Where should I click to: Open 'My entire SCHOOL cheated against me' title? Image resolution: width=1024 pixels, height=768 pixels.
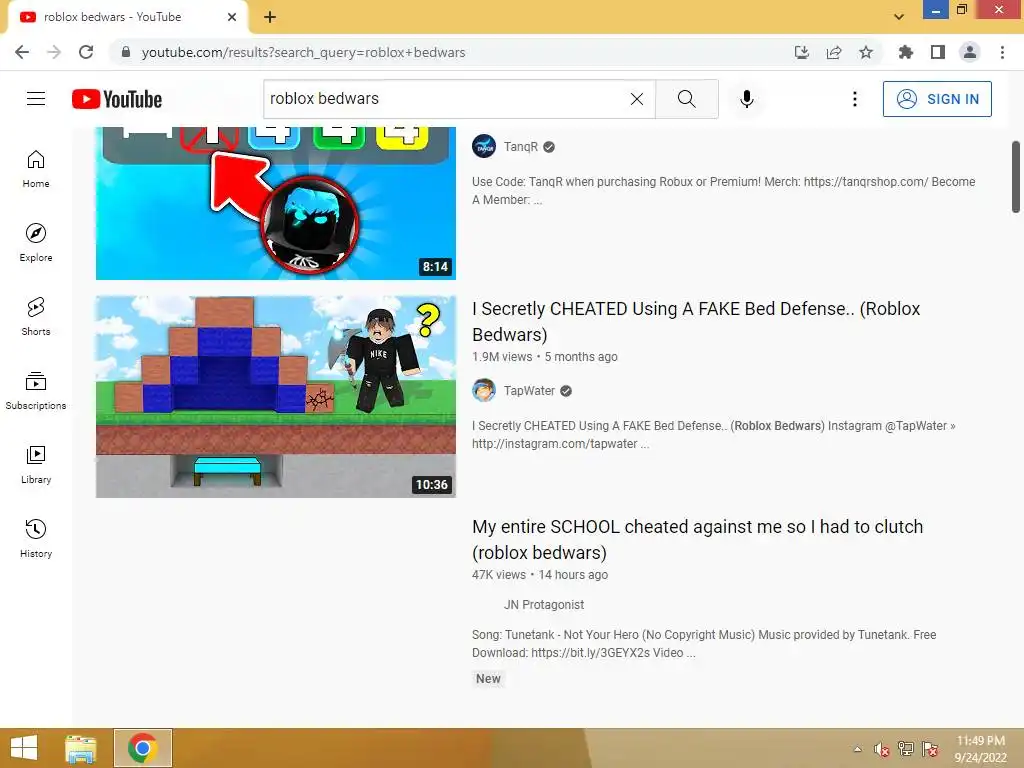[x=697, y=539]
